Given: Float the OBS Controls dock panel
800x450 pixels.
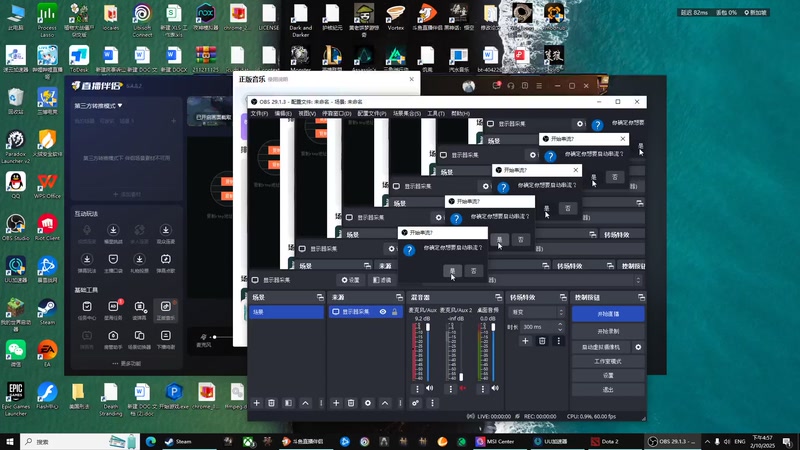Looking at the screenshot, I should click(641, 297).
